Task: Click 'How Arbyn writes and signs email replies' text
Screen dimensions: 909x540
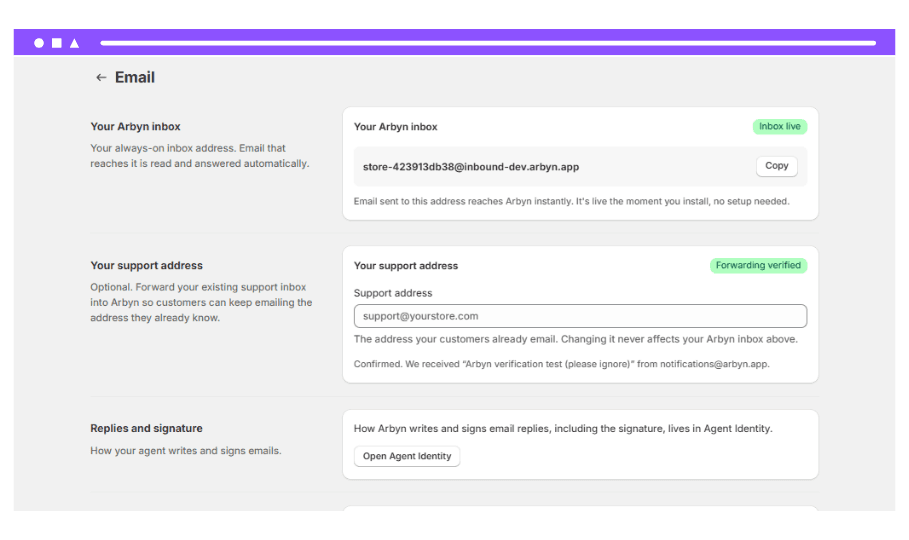Action: tap(563, 429)
